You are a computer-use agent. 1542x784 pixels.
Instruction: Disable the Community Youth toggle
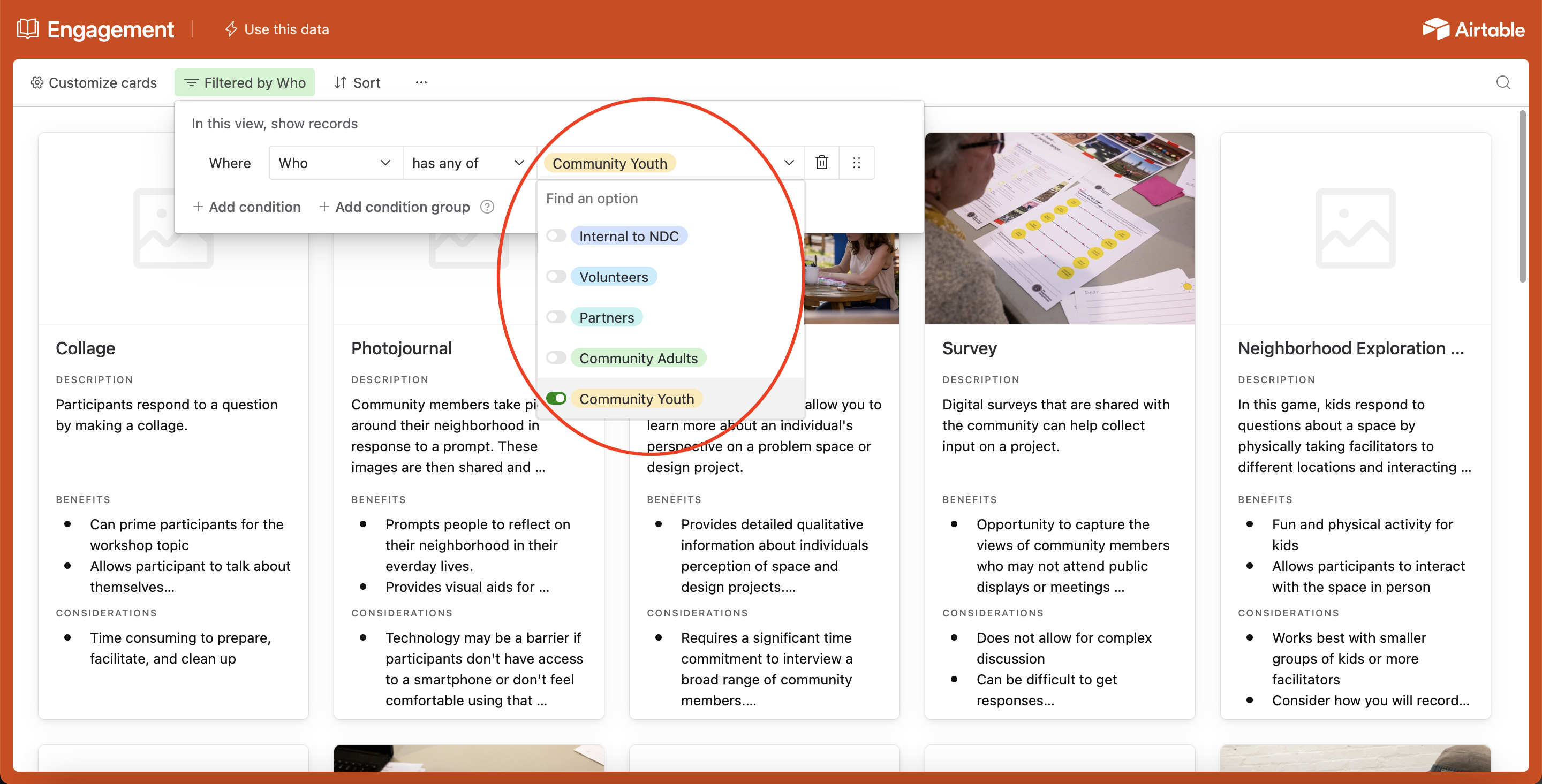tap(556, 399)
